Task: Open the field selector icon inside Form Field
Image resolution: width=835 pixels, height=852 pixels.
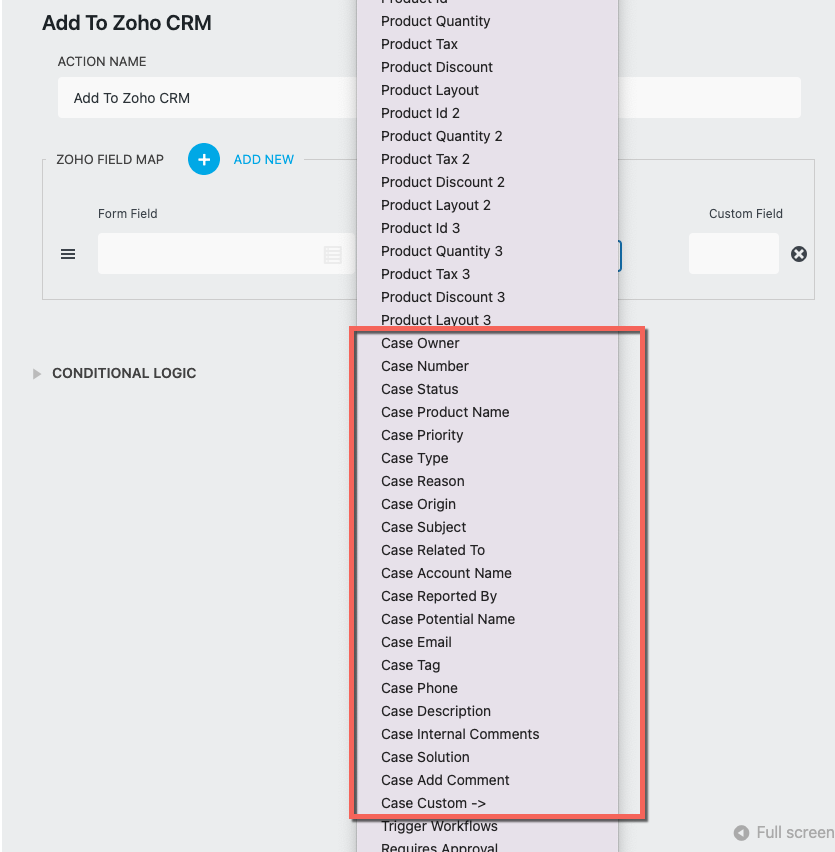Action: coord(333,254)
